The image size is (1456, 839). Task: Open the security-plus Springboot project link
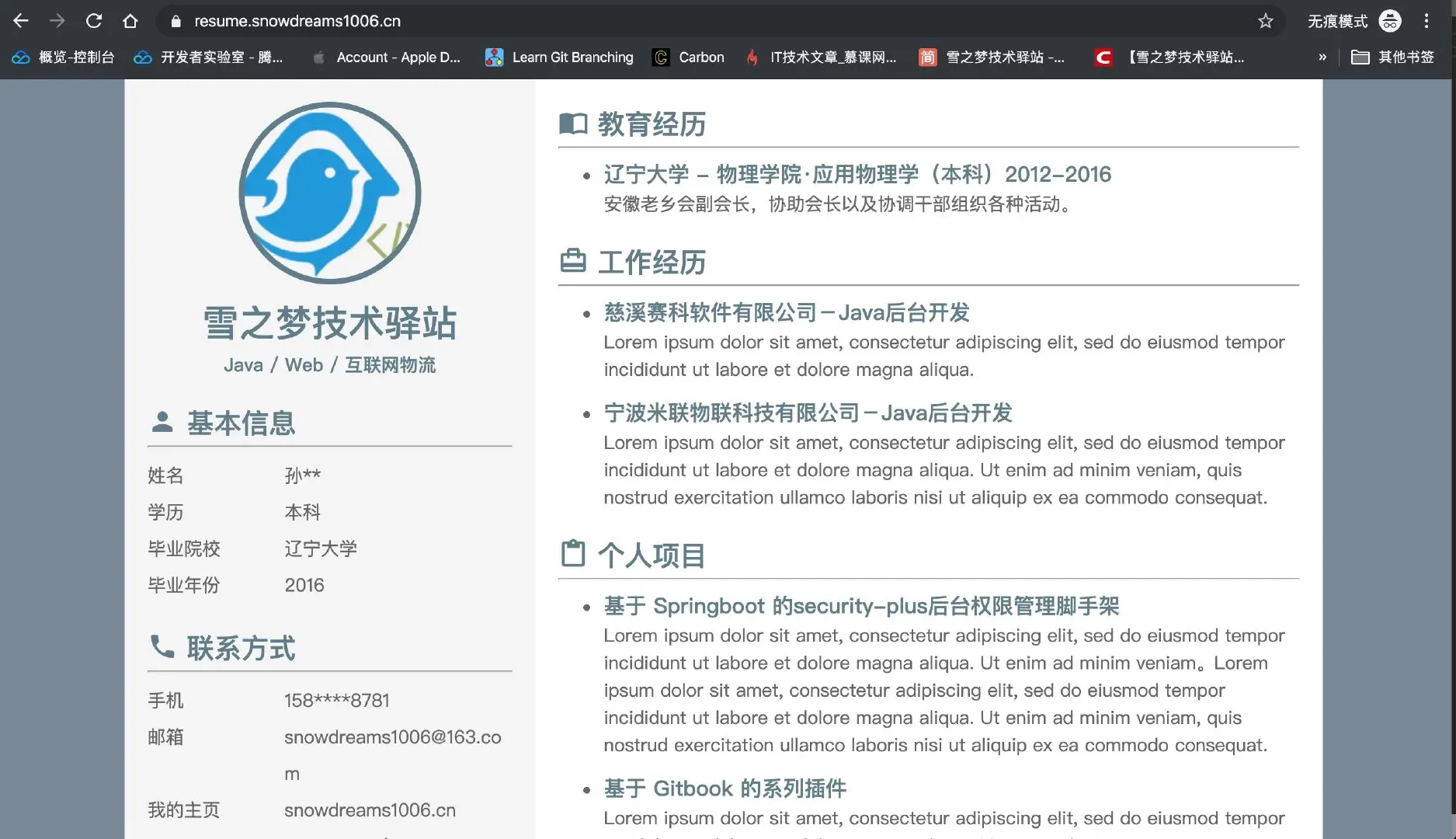tap(860, 606)
